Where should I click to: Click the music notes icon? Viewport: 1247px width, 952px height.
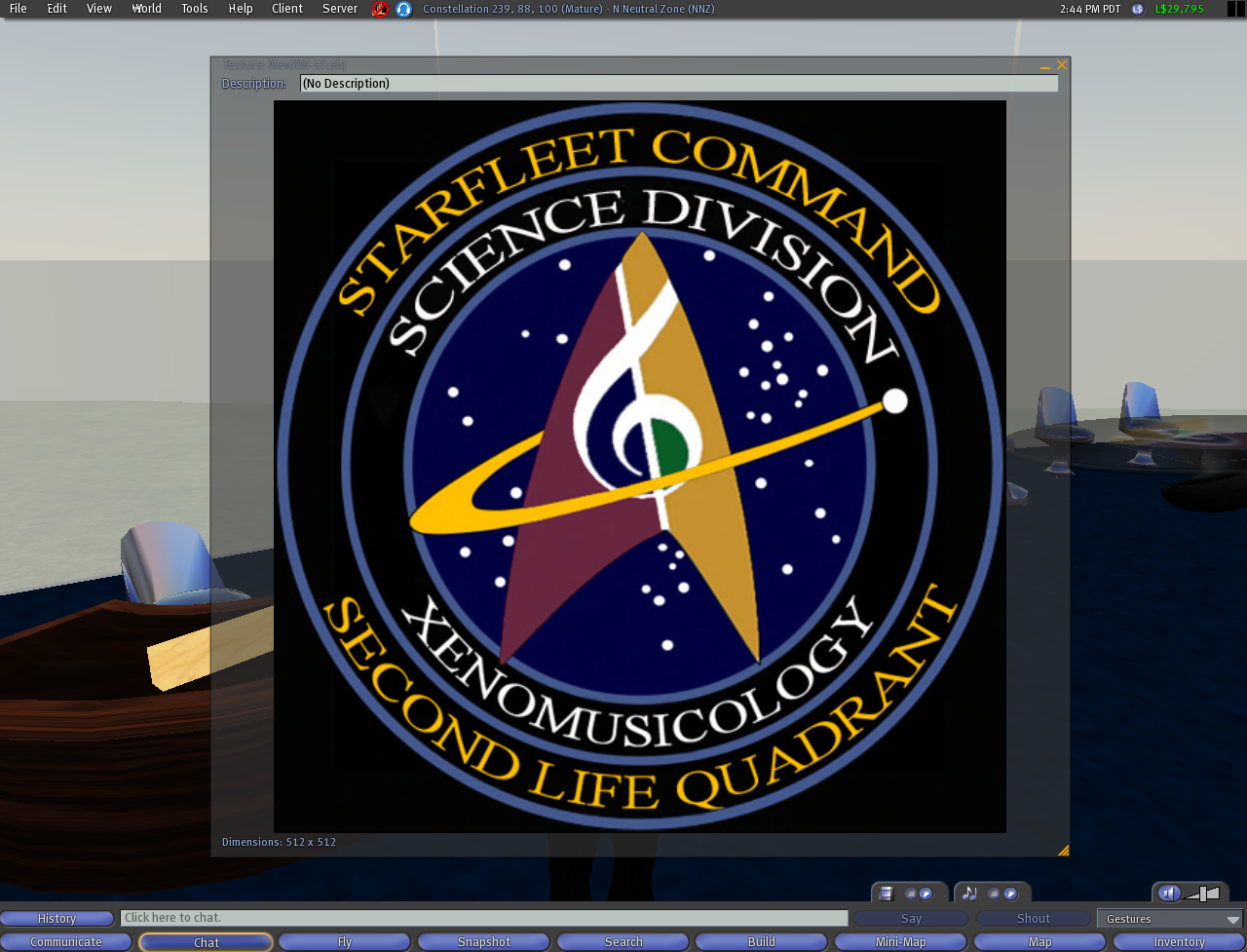pyautogui.click(x=969, y=894)
